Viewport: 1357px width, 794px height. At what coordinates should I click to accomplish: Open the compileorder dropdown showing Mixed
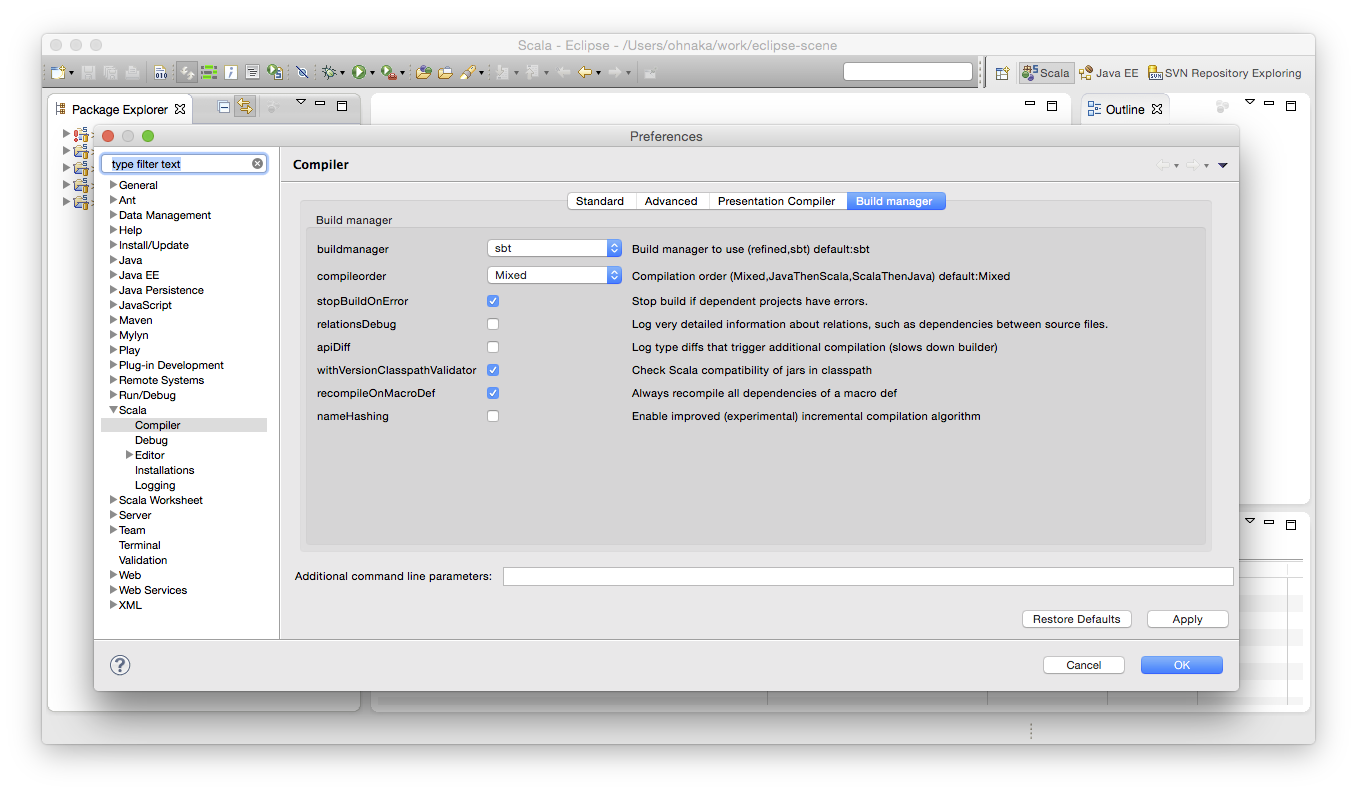554,274
